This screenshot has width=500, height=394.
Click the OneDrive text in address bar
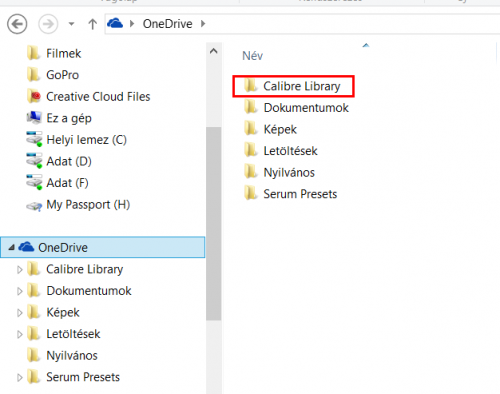click(167, 24)
